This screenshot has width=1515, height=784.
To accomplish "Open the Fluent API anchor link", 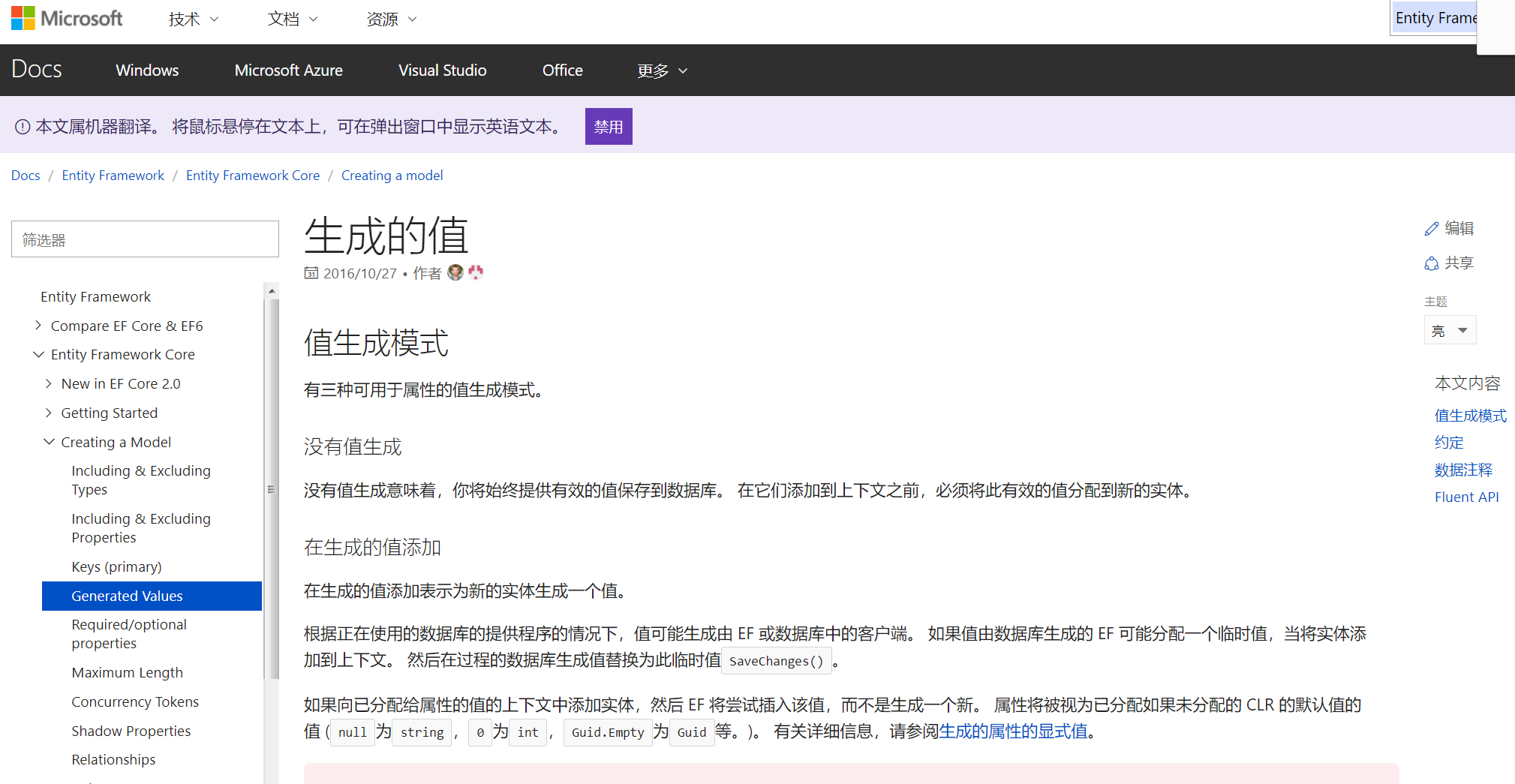I will pyautogui.click(x=1466, y=497).
